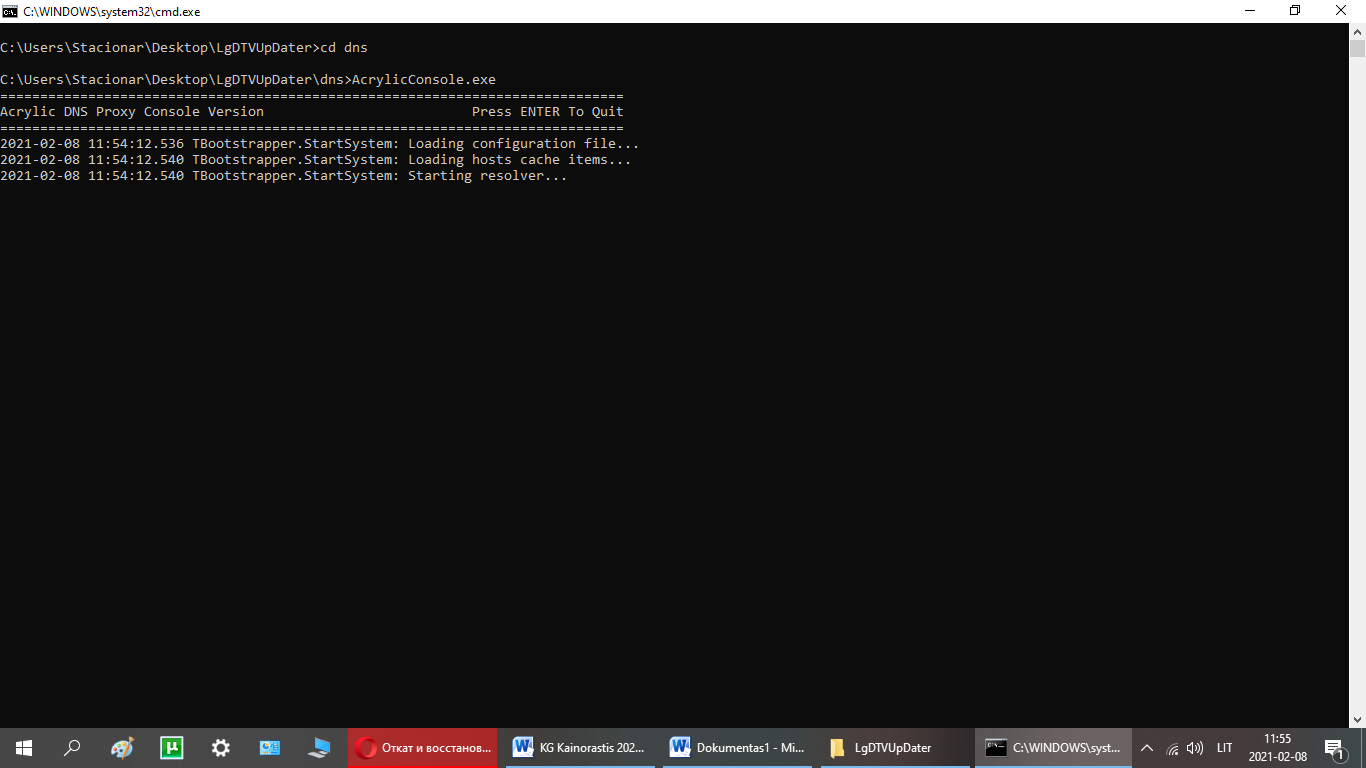Open the LIT keyboard language selector
This screenshot has height=768, width=1366.
(1224, 748)
